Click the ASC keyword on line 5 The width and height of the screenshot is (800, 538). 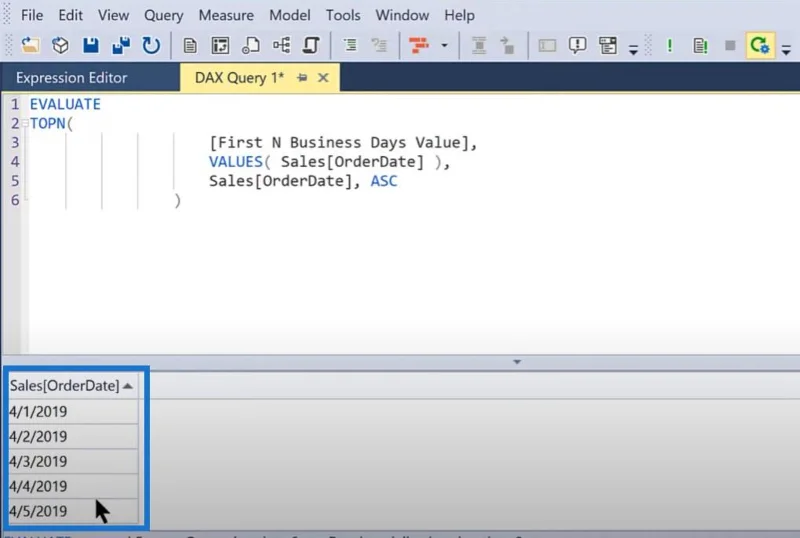[x=384, y=181]
